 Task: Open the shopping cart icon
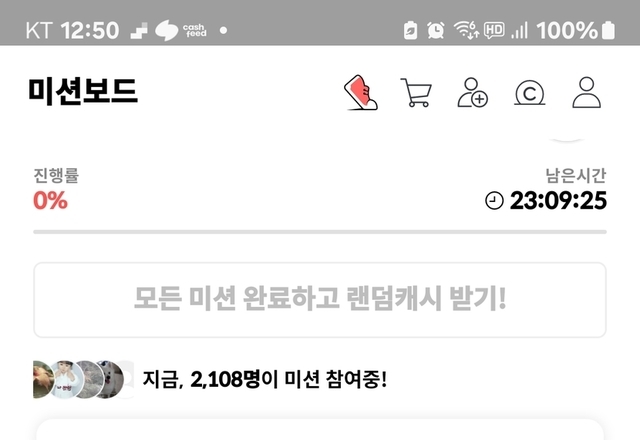[416, 93]
